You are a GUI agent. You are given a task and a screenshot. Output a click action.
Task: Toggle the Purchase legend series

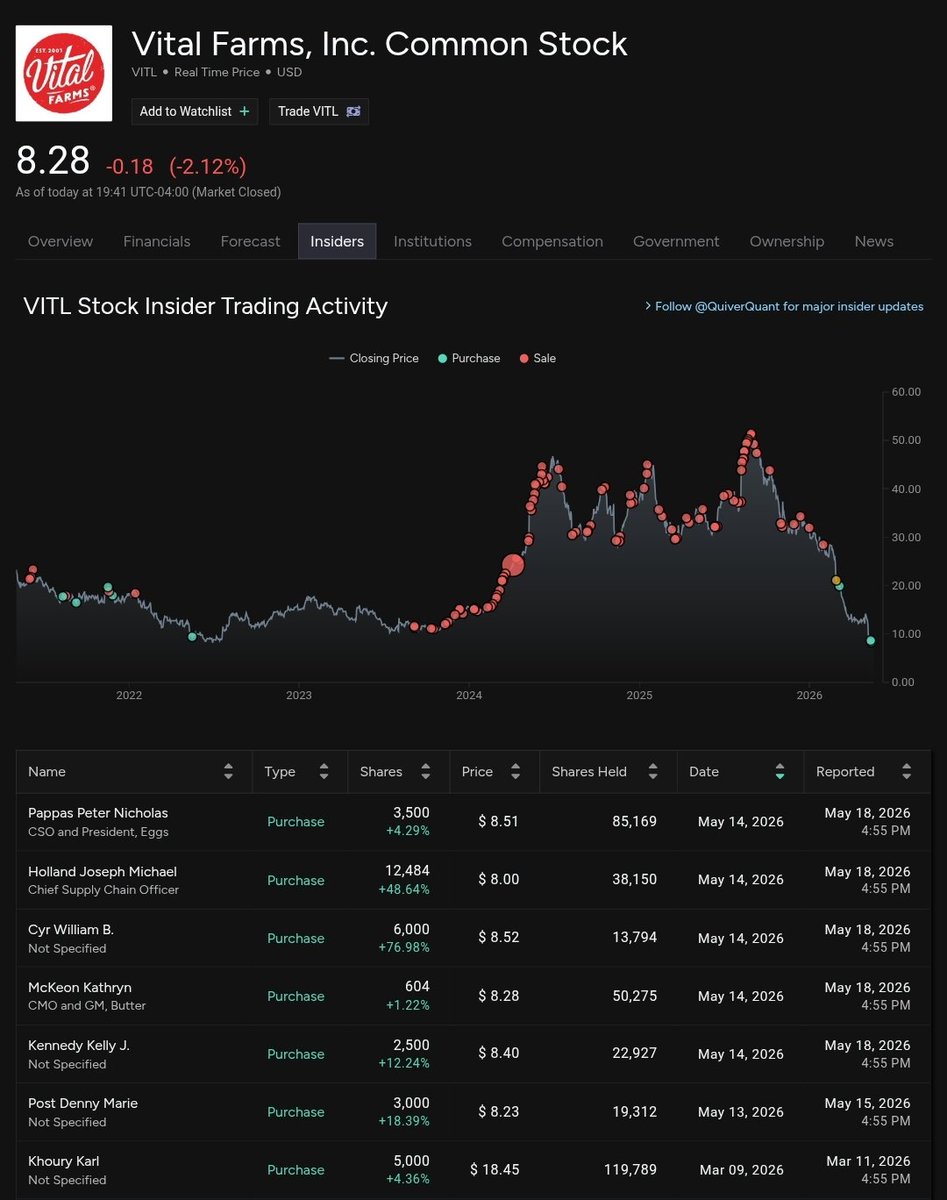(469, 358)
